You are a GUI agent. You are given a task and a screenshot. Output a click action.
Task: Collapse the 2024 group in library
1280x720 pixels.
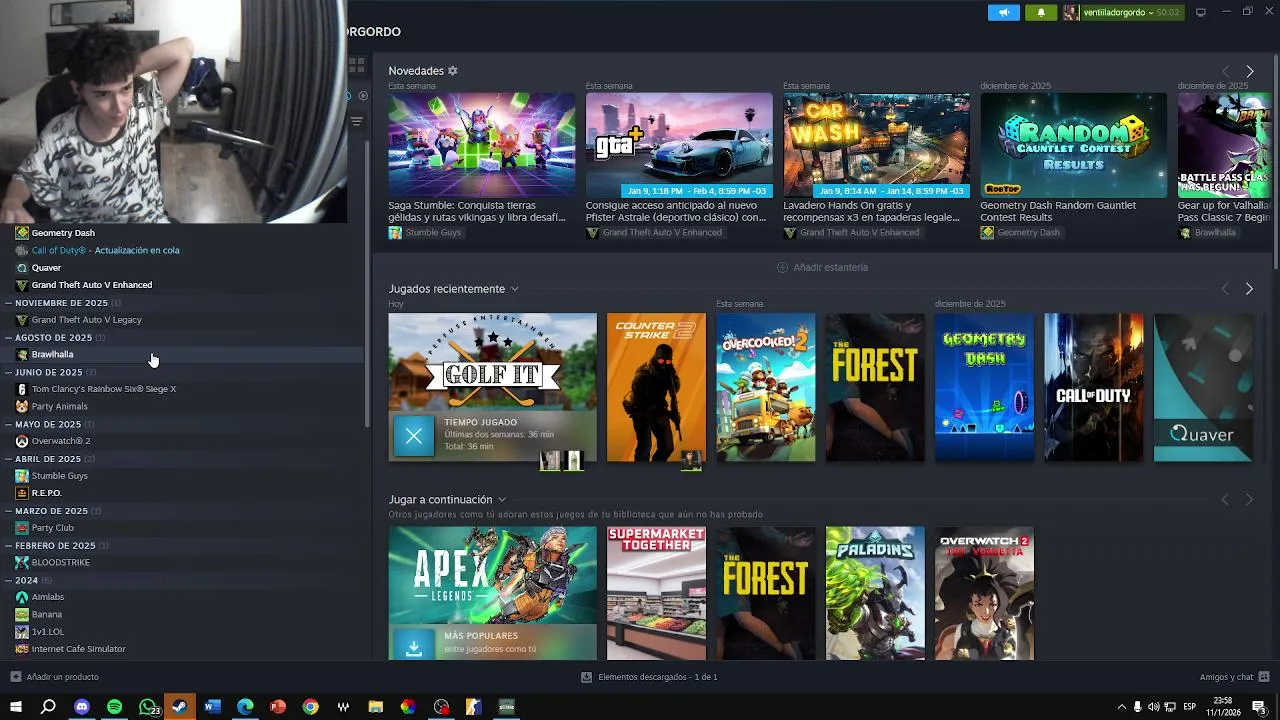click(8, 580)
